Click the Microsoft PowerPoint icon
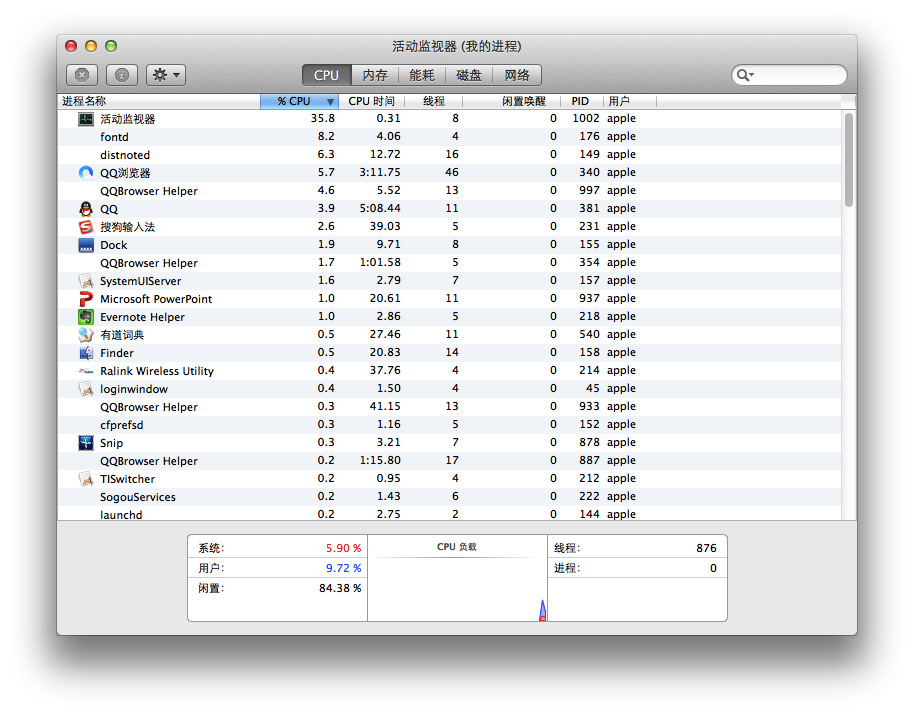 point(86,299)
